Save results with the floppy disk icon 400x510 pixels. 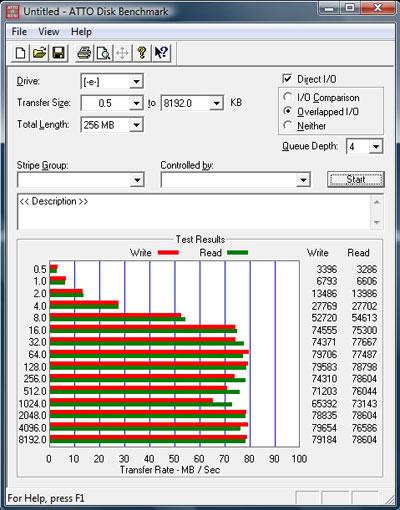coord(58,53)
